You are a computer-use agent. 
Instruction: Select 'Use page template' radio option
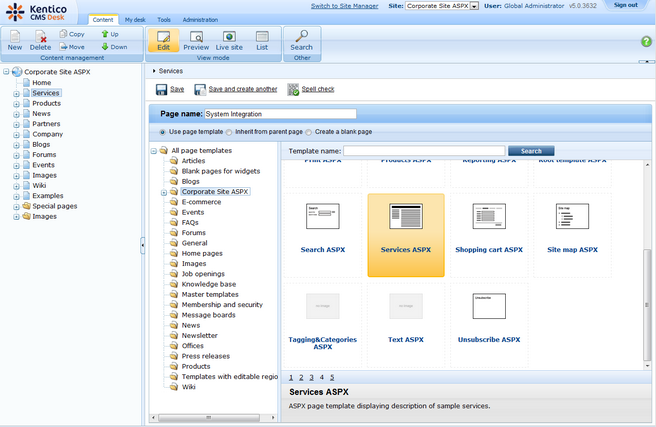click(x=163, y=132)
